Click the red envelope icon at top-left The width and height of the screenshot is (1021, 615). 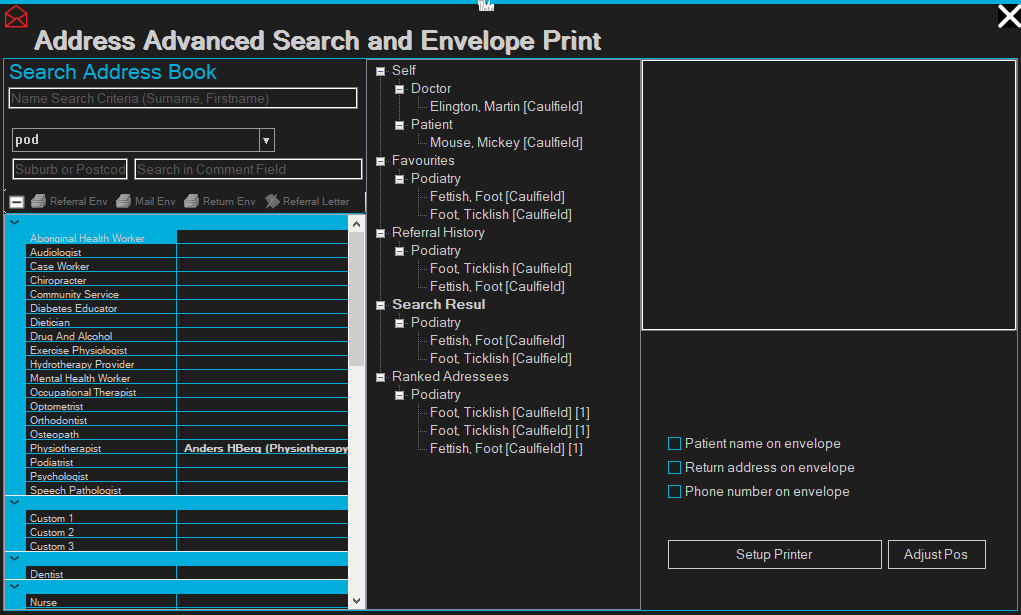pyautogui.click(x=16, y=16)
